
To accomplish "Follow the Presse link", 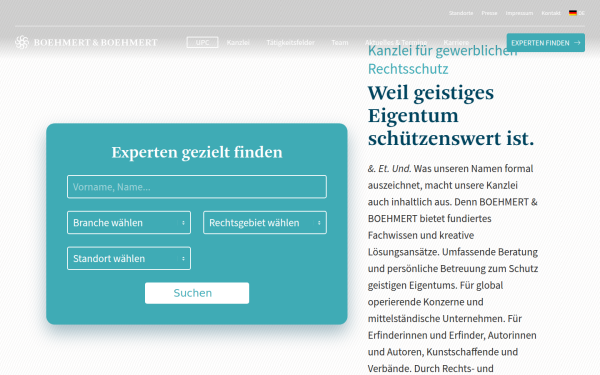I will pos(489,13).
